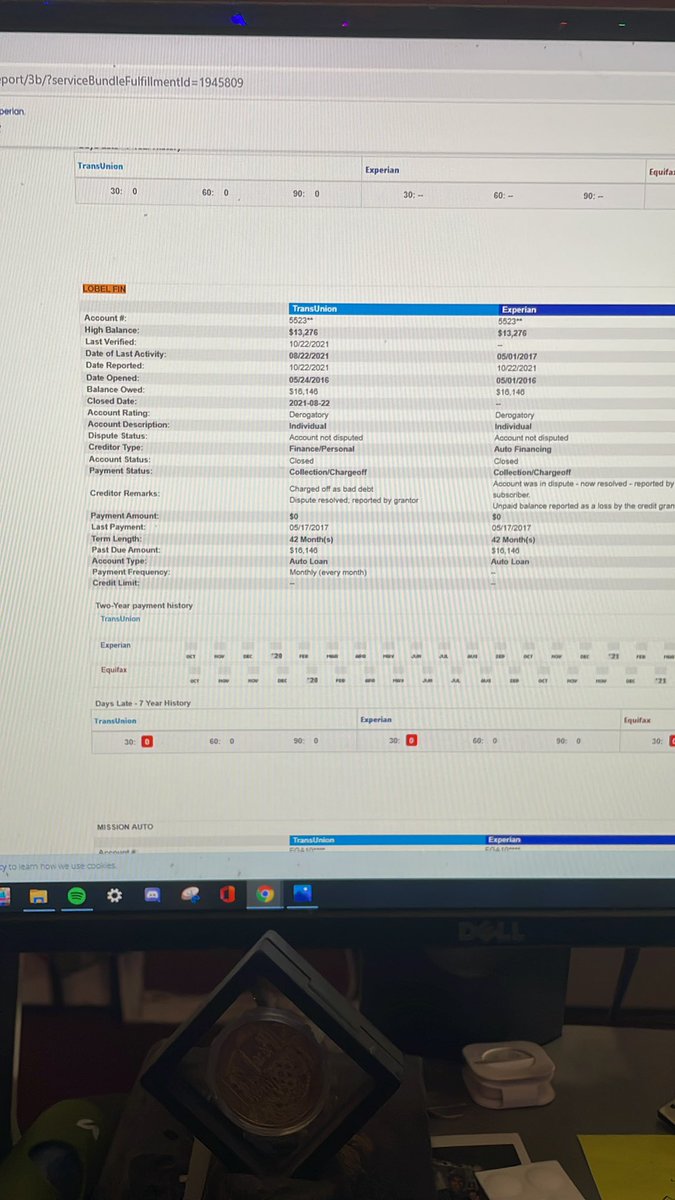Viewport: 675px width, 1200px height.
Task: Click TransUnion closed date 2021-08-22
Action: tap(310, 403)
